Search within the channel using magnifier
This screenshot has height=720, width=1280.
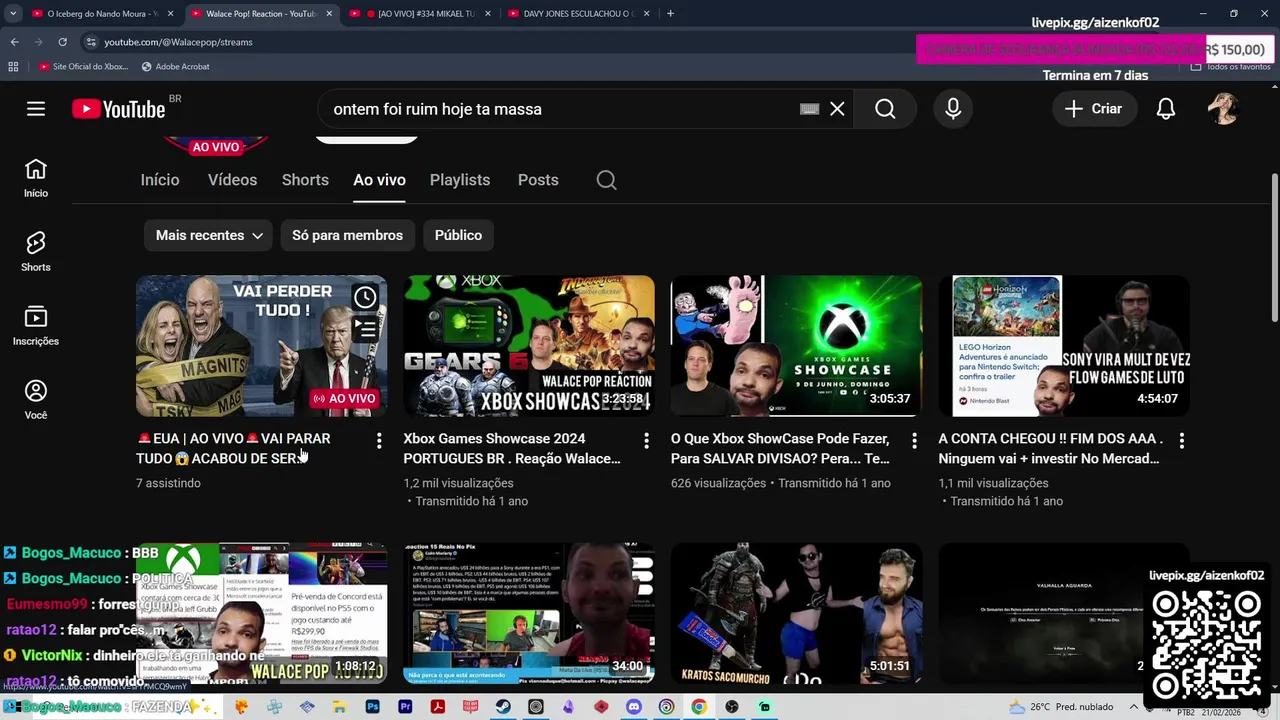click(606, 180)
